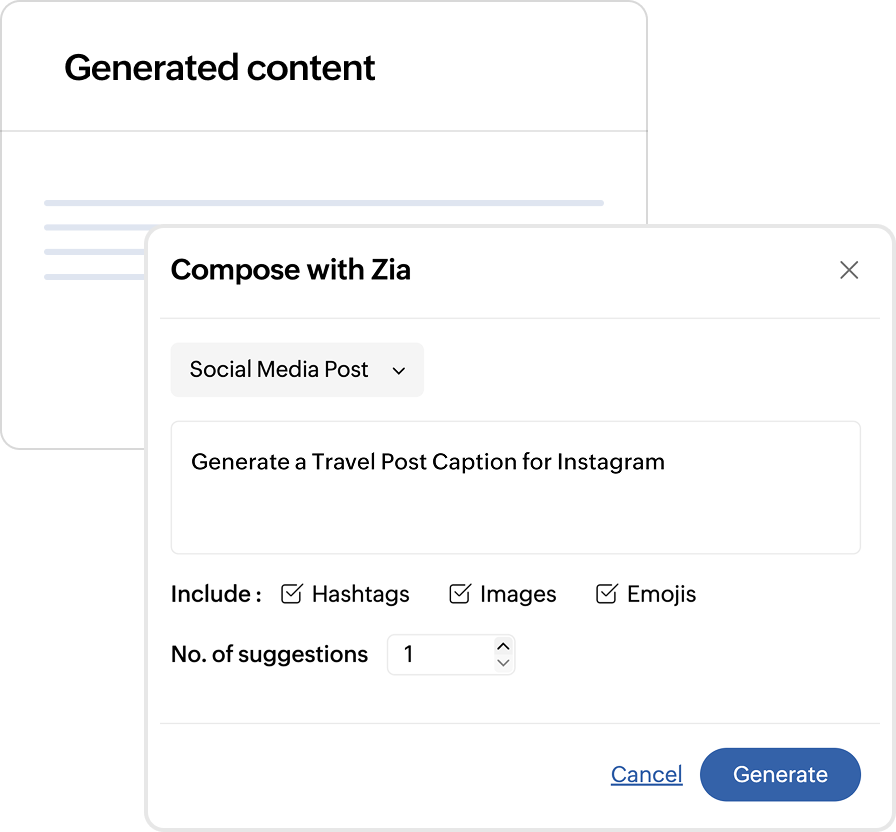The image size is (896, 832).
Task: Click the Images checkmark icon
Action: point(459,593)
